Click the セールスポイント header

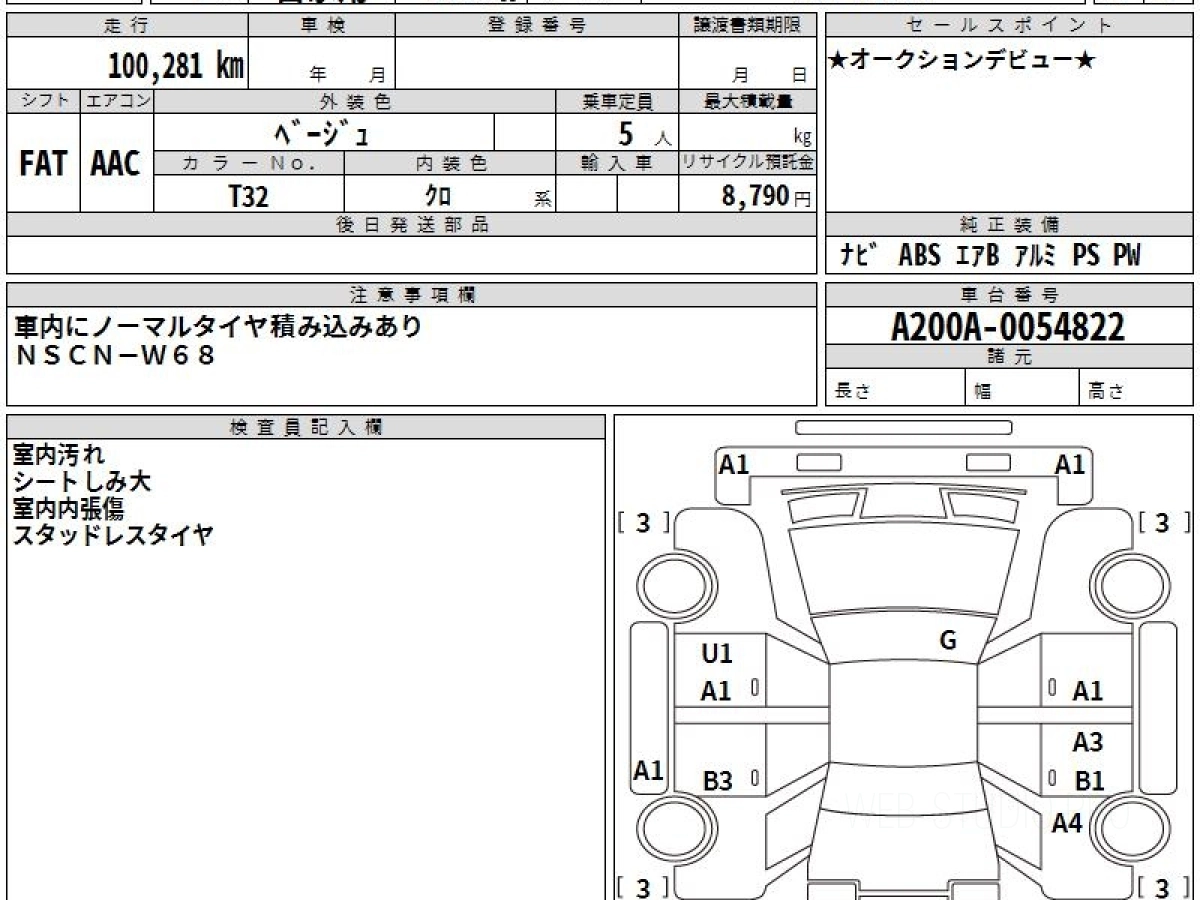tap(1010, 26)
